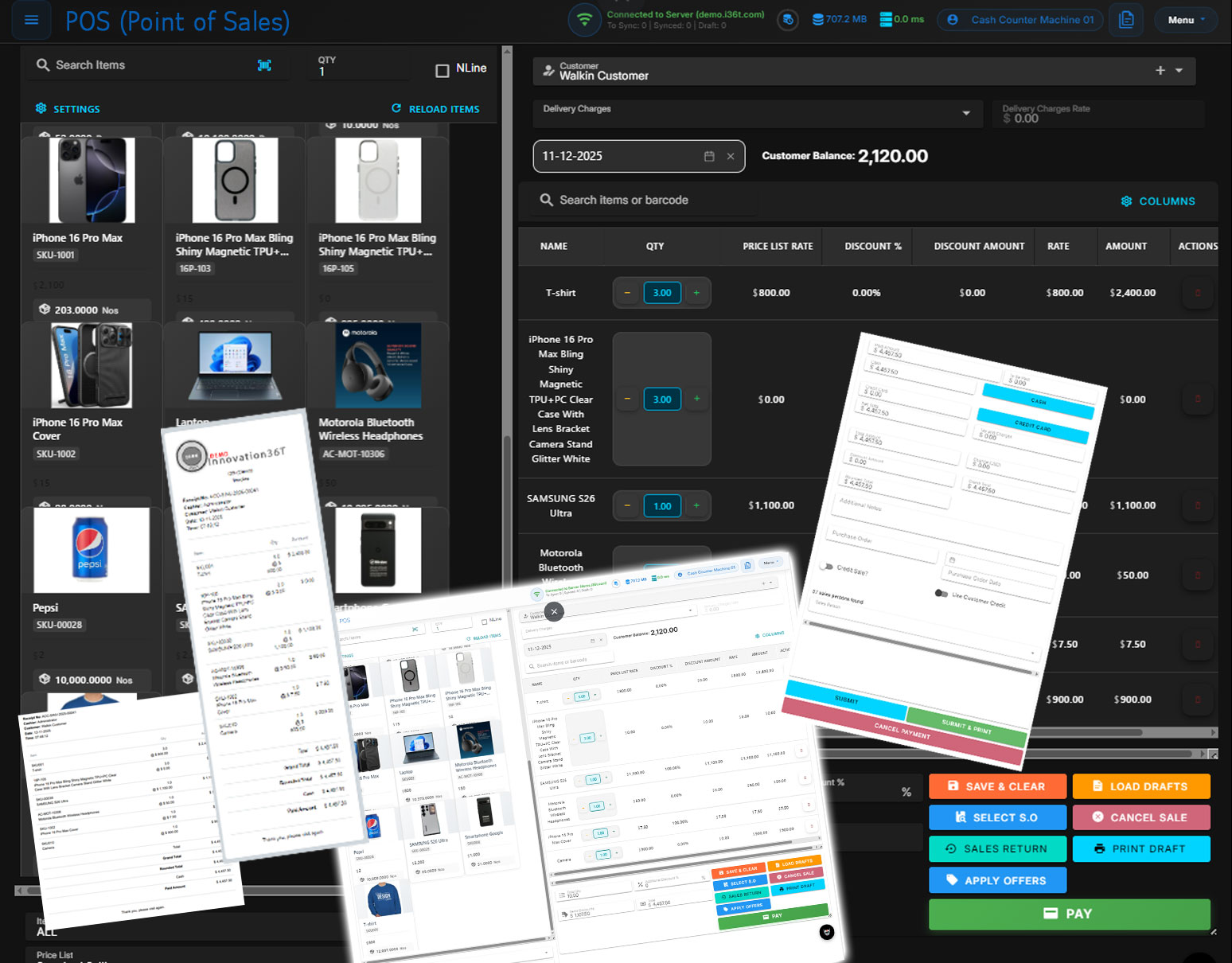Click the green PAY button

1069,914
